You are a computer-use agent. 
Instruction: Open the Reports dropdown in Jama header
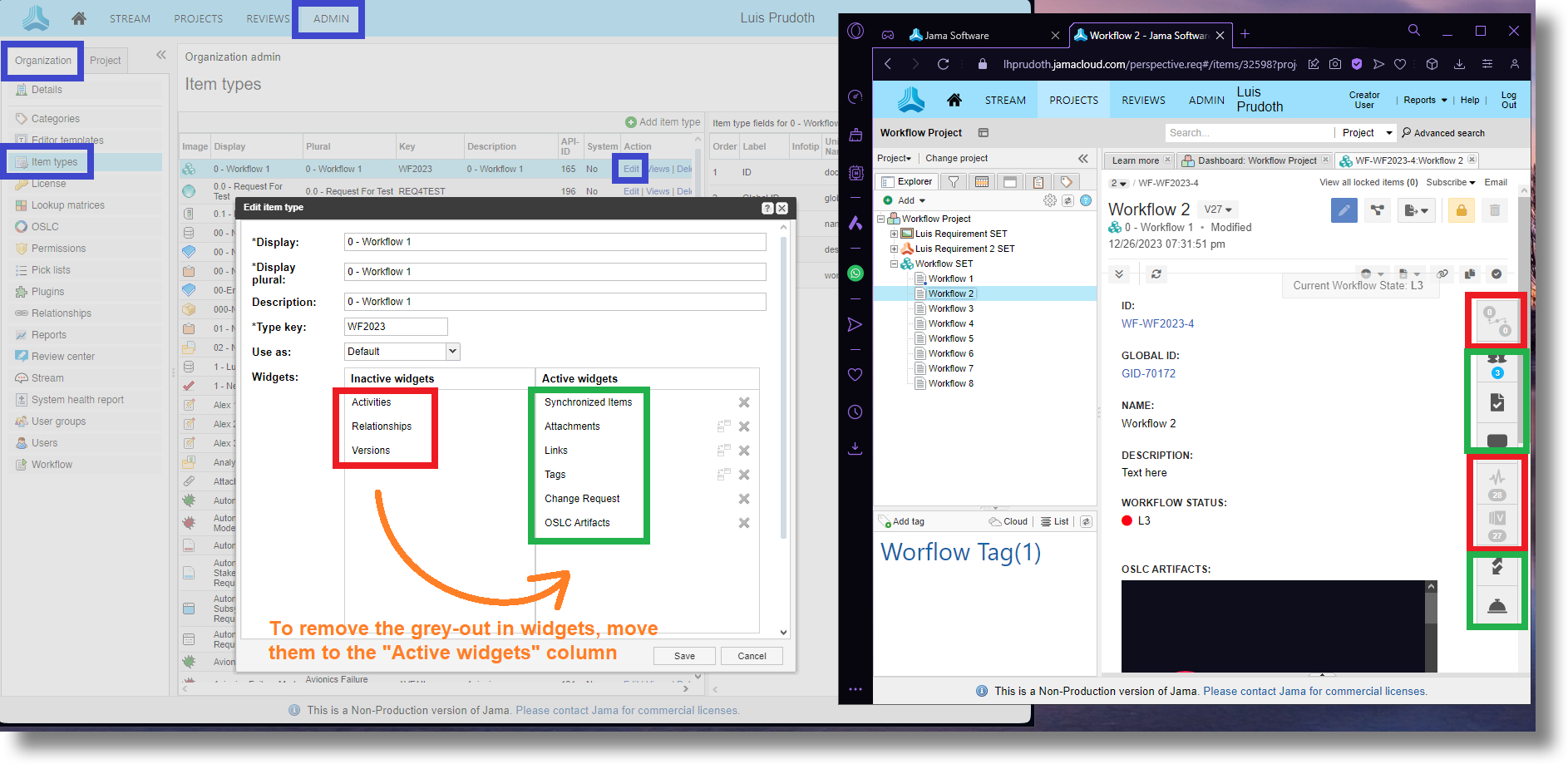1425,100
